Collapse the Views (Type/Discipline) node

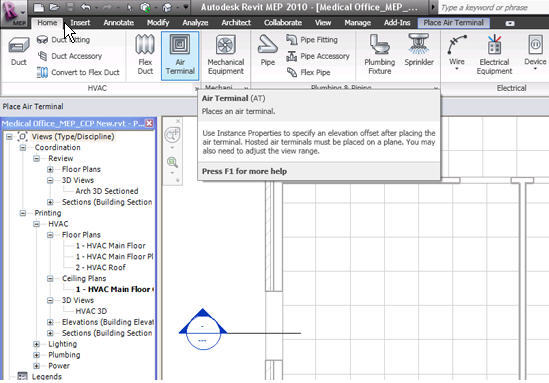click(x=9, y=137)
